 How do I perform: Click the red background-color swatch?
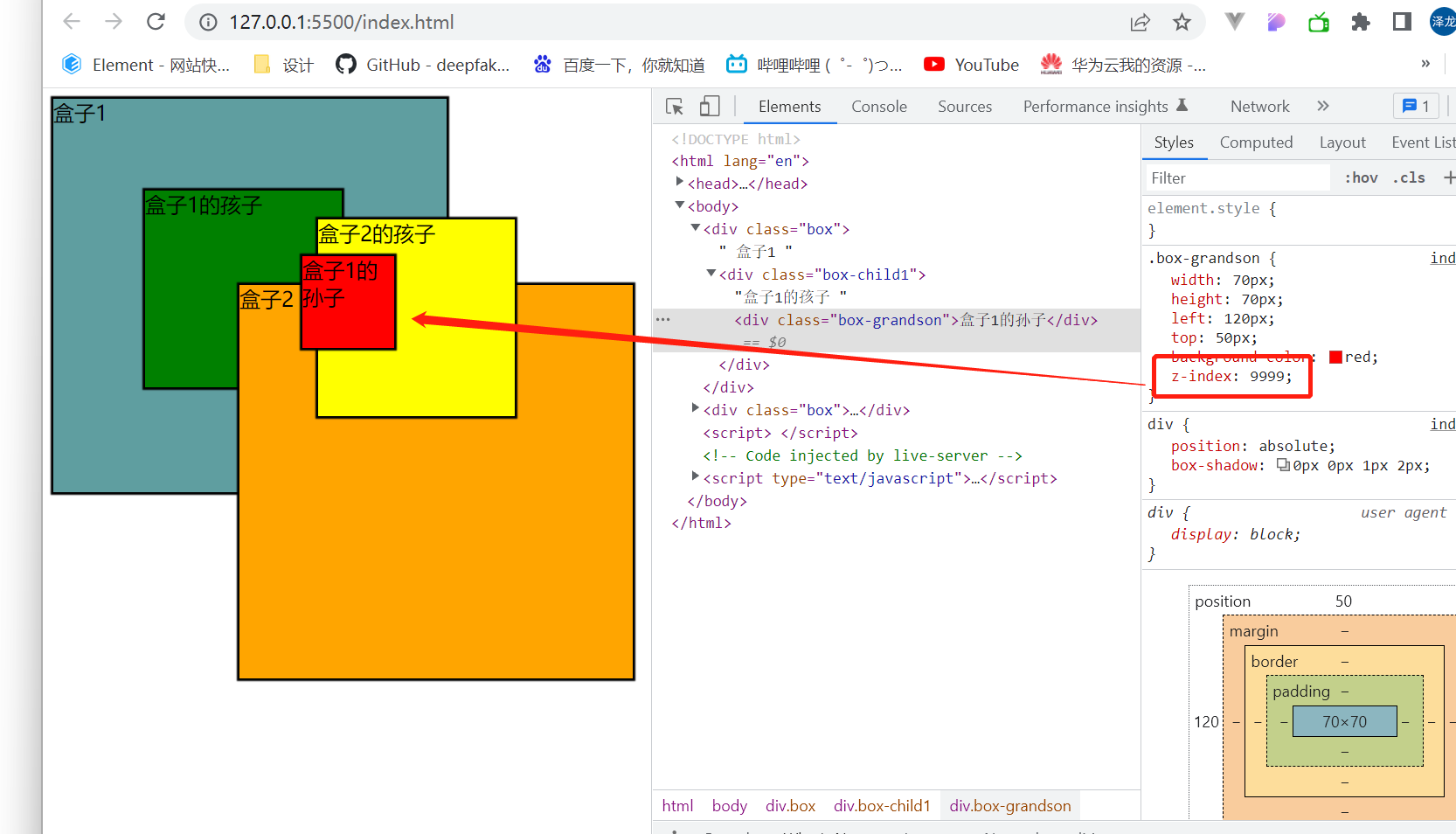pyautogui.click(x=1335, y=357)
